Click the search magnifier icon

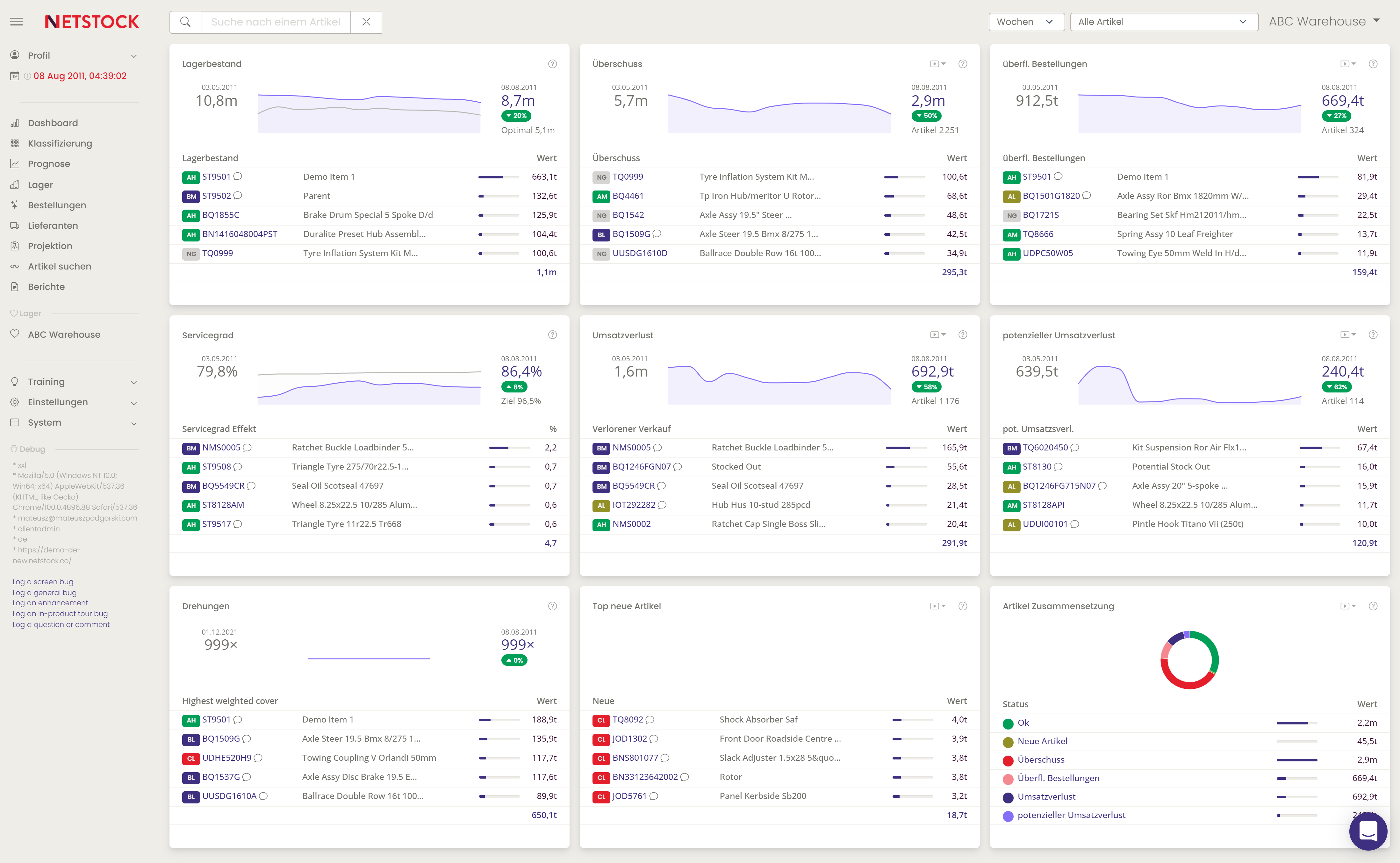point(185,22)
